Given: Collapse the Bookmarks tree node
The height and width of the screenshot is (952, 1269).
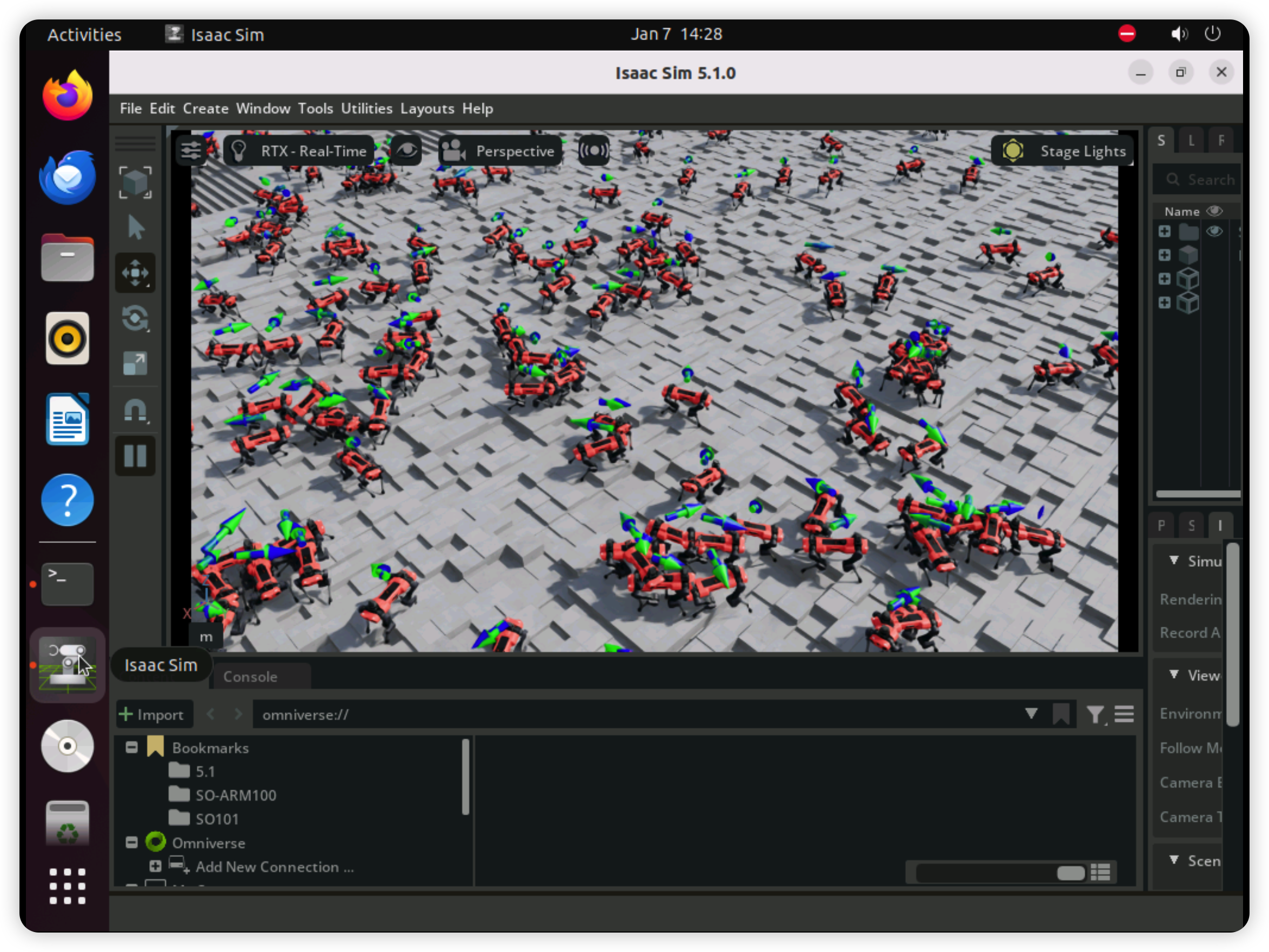Looking at the screenshot, I should 131,747.
